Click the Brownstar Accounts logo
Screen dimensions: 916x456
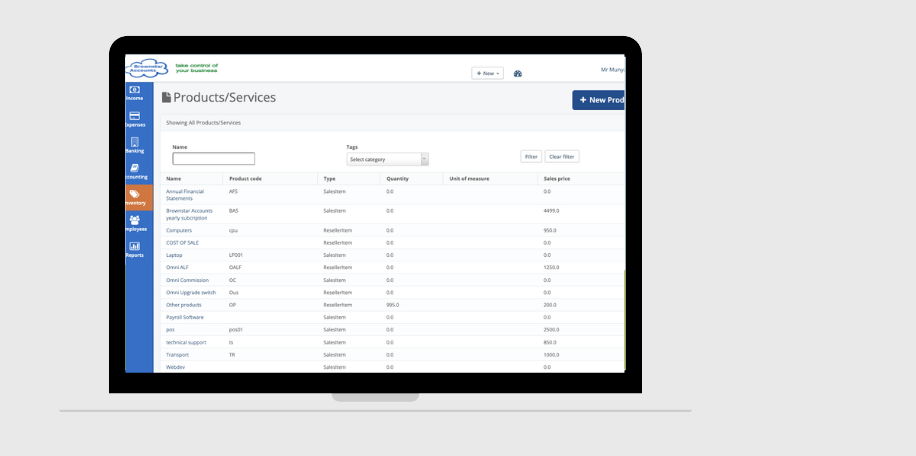pos(141,68)
